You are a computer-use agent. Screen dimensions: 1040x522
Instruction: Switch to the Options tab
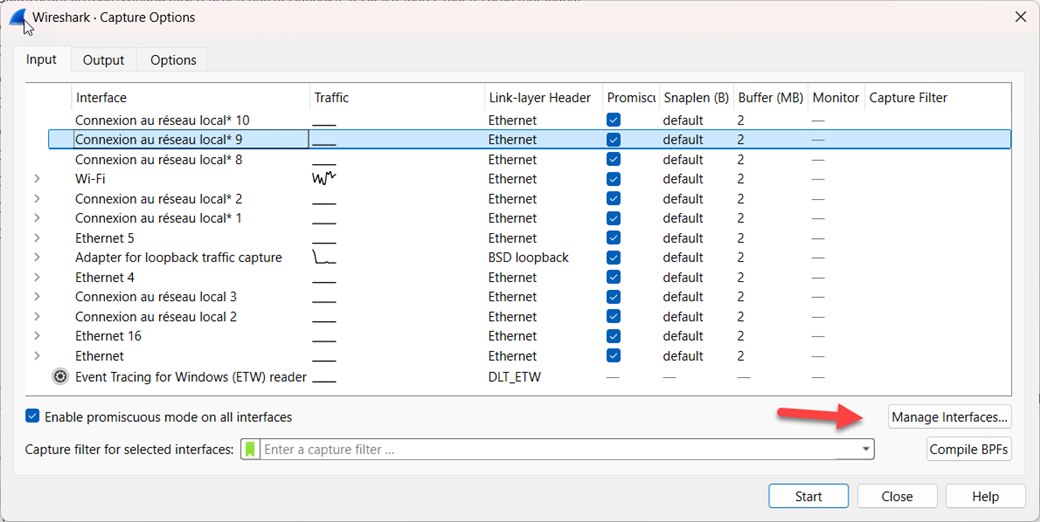[173, 60]
